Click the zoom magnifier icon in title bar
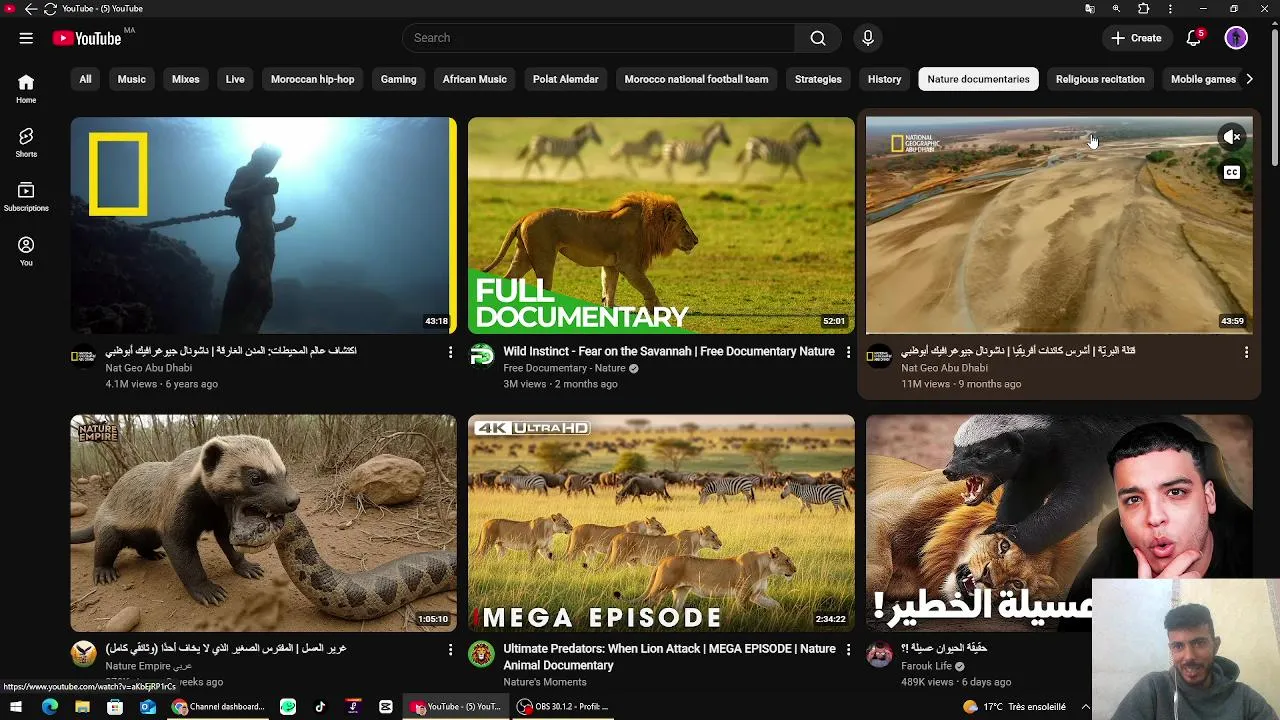This screenshot has height=720, width=1280. [1116, 9]
